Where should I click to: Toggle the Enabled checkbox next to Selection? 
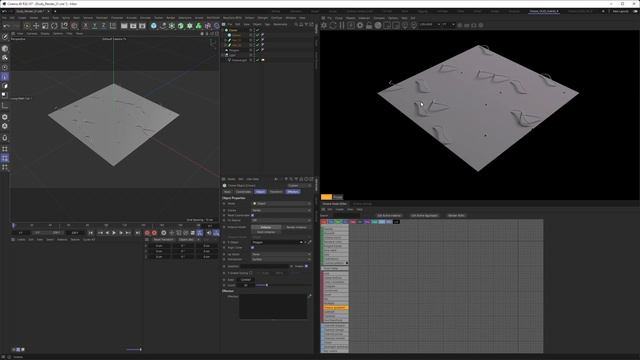[x=307, y=266]
